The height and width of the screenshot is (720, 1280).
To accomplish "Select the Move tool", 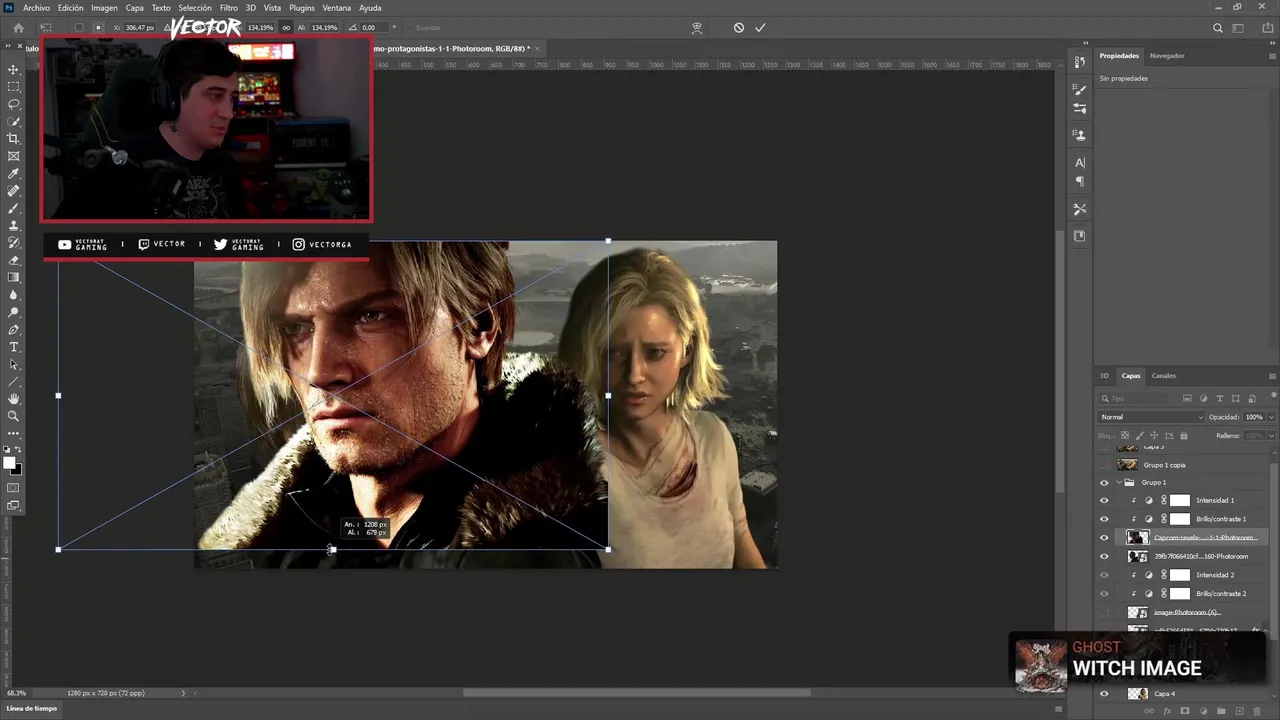I will pyautogui.click(x=14, y=69).
